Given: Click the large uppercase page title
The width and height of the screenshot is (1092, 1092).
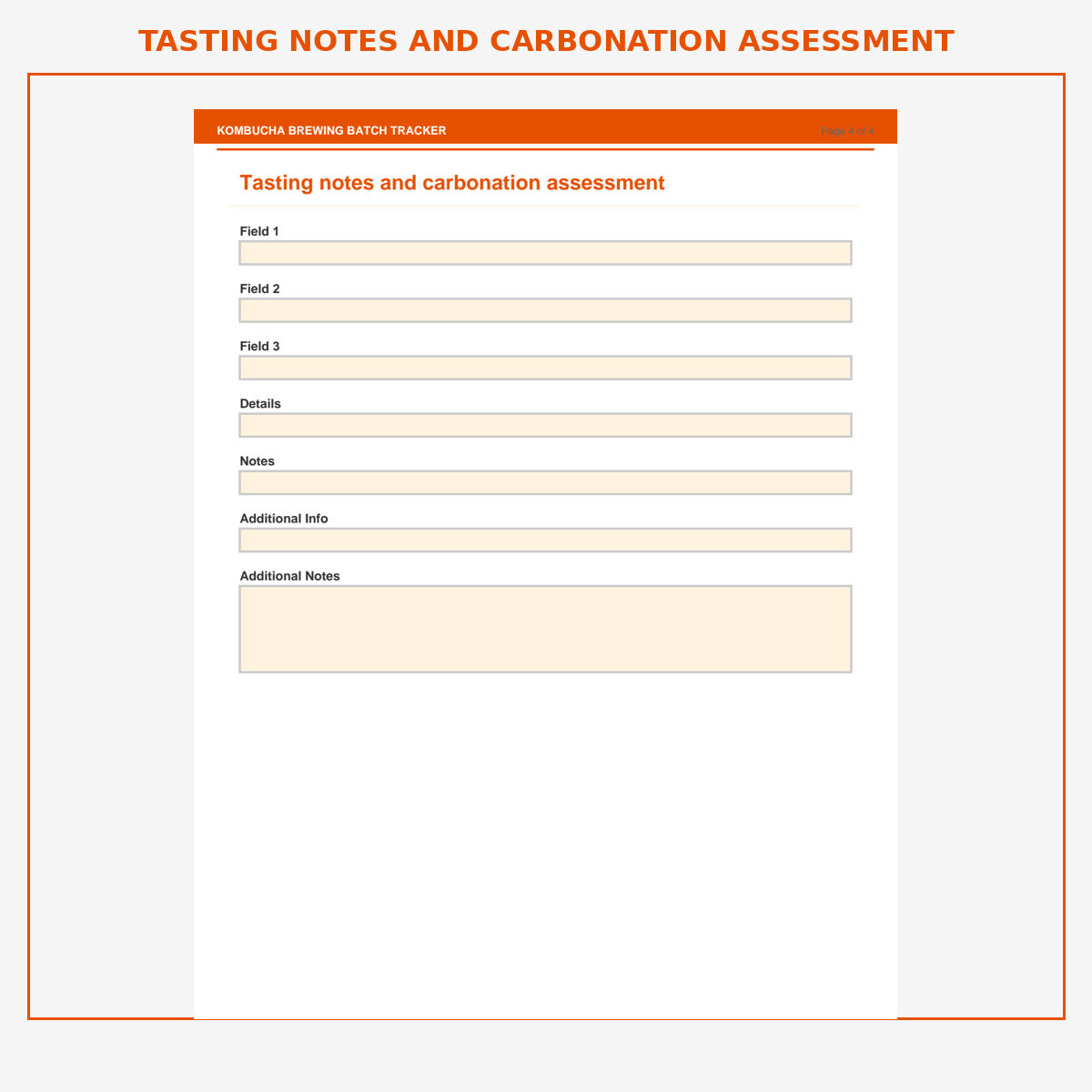Looking at the screenshot, I should coord(546,41).
